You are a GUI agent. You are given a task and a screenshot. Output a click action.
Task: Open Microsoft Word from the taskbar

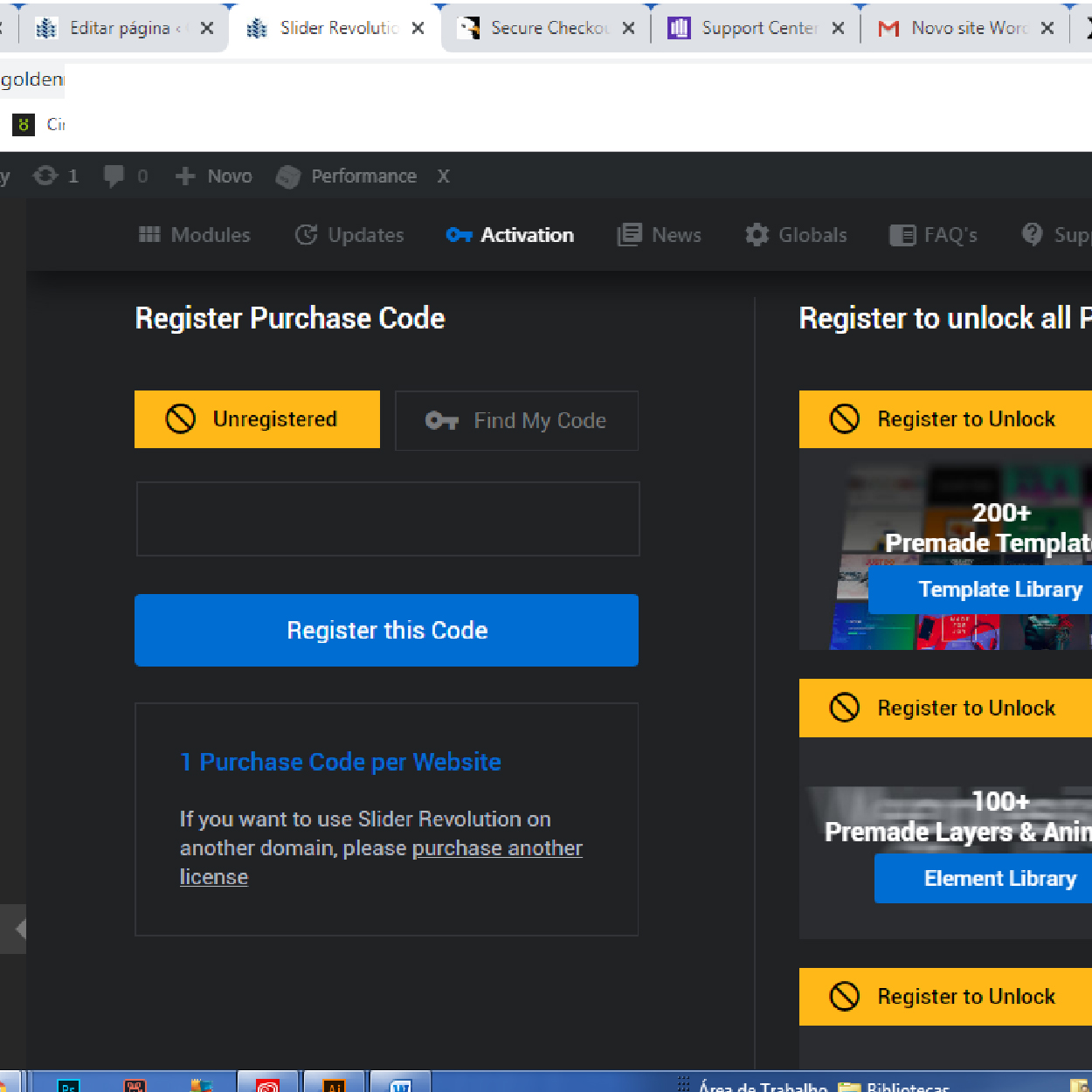pos(400,1083)
